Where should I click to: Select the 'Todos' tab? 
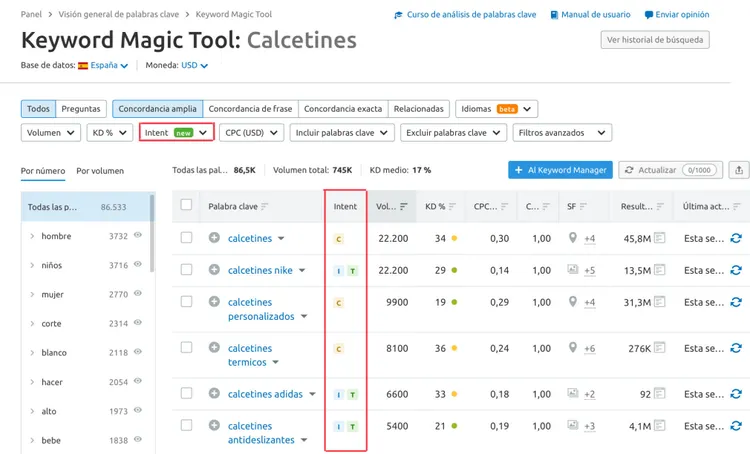[x=38, y=109]
